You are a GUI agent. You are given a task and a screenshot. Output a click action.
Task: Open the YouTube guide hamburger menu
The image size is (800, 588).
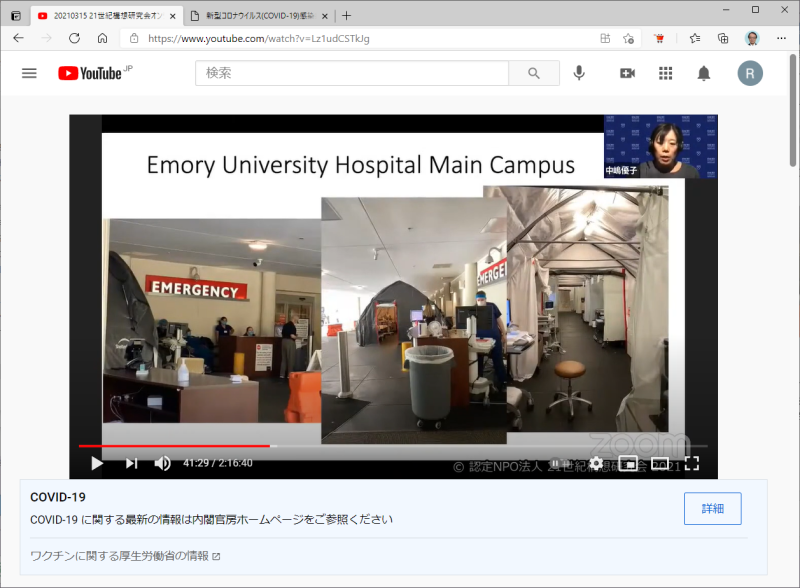click(29, 74)
